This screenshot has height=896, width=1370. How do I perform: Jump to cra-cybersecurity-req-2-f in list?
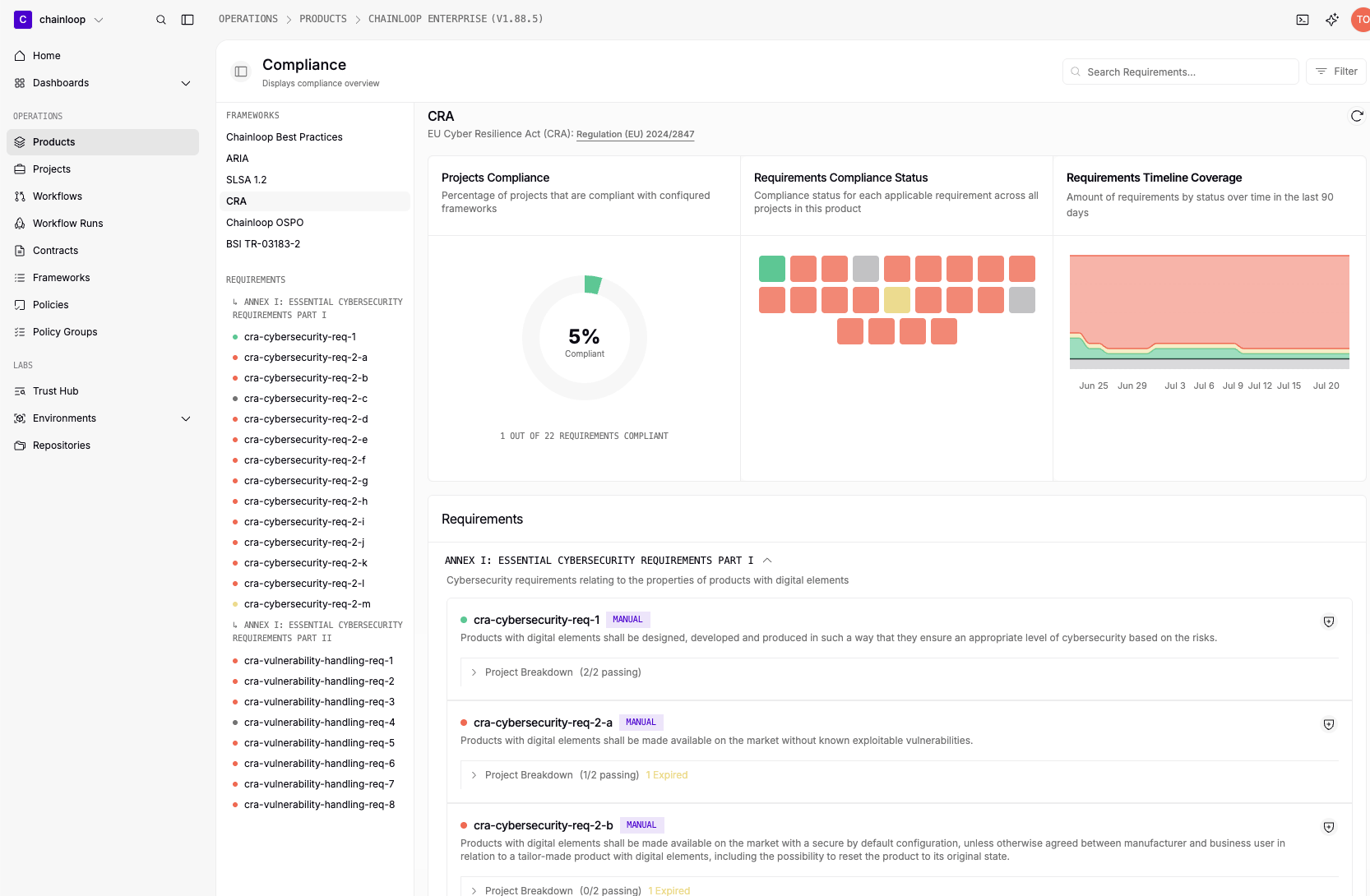[x=305, y=460]
